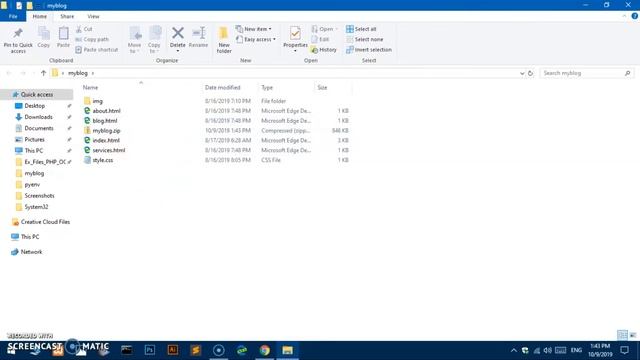Open System32 folder in navigation pane

pos(36,207)
